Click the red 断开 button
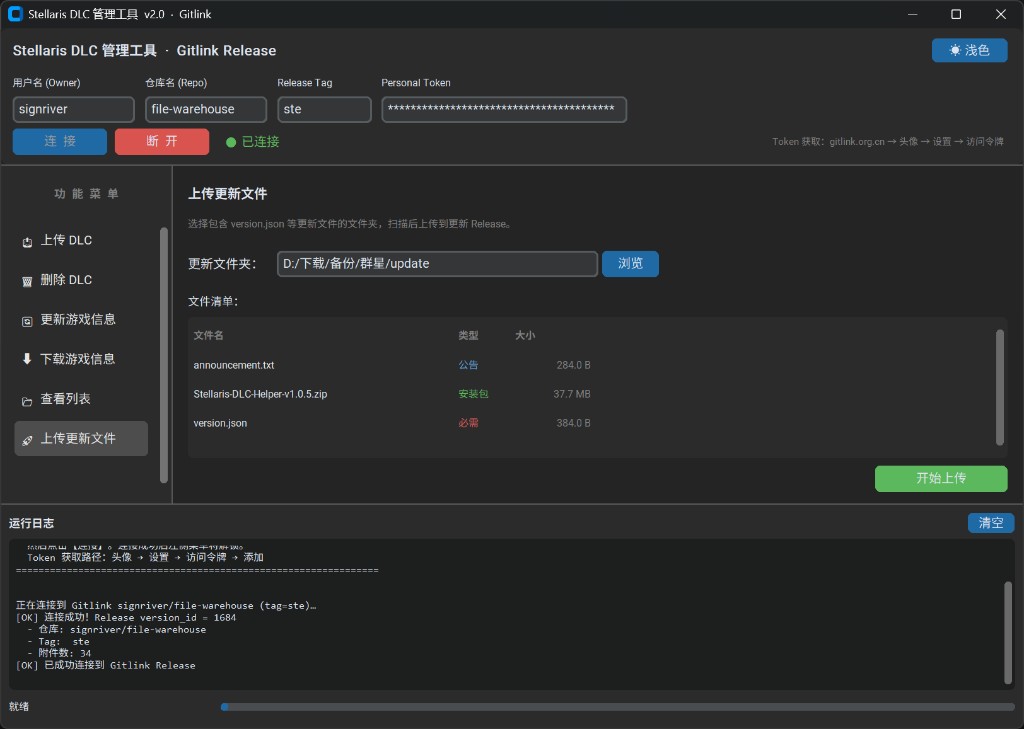The width and height of the screenshot is (1024, 729). coord(162,142)
